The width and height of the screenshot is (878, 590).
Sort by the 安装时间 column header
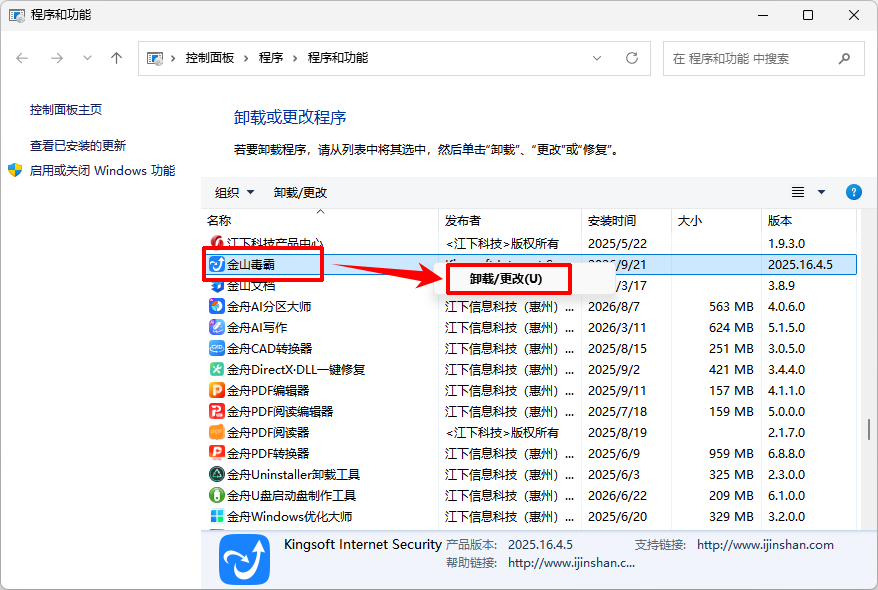point(627,221)
